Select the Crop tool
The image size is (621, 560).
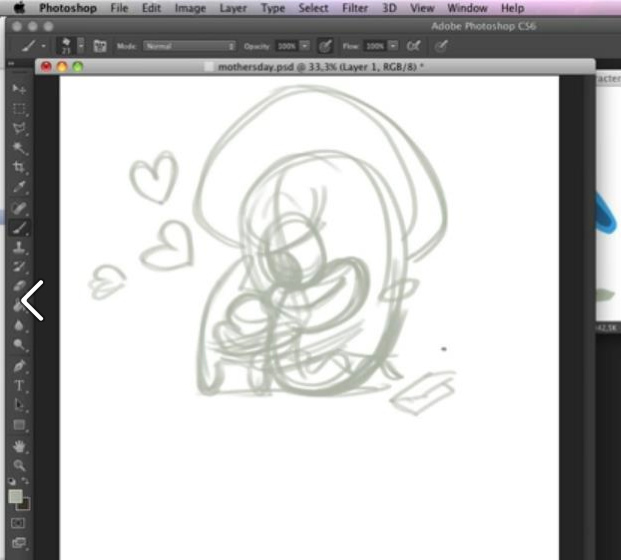19,167
